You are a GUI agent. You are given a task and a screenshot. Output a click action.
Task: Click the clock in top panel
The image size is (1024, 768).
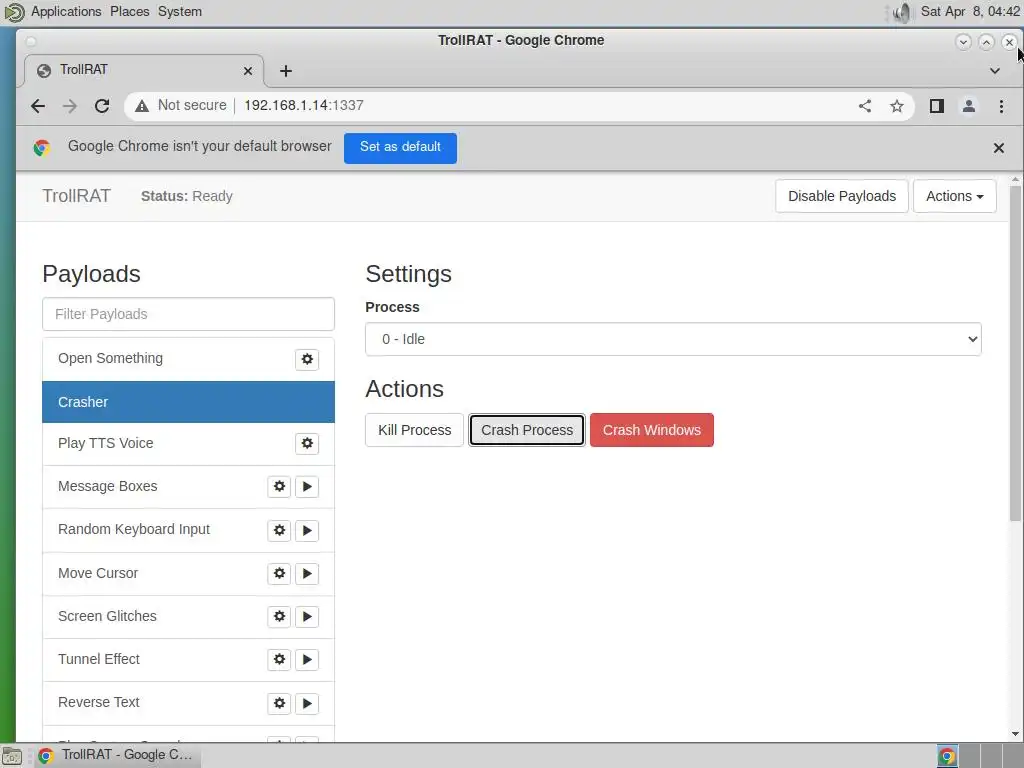pyautogui.click(x=970, y=12)
